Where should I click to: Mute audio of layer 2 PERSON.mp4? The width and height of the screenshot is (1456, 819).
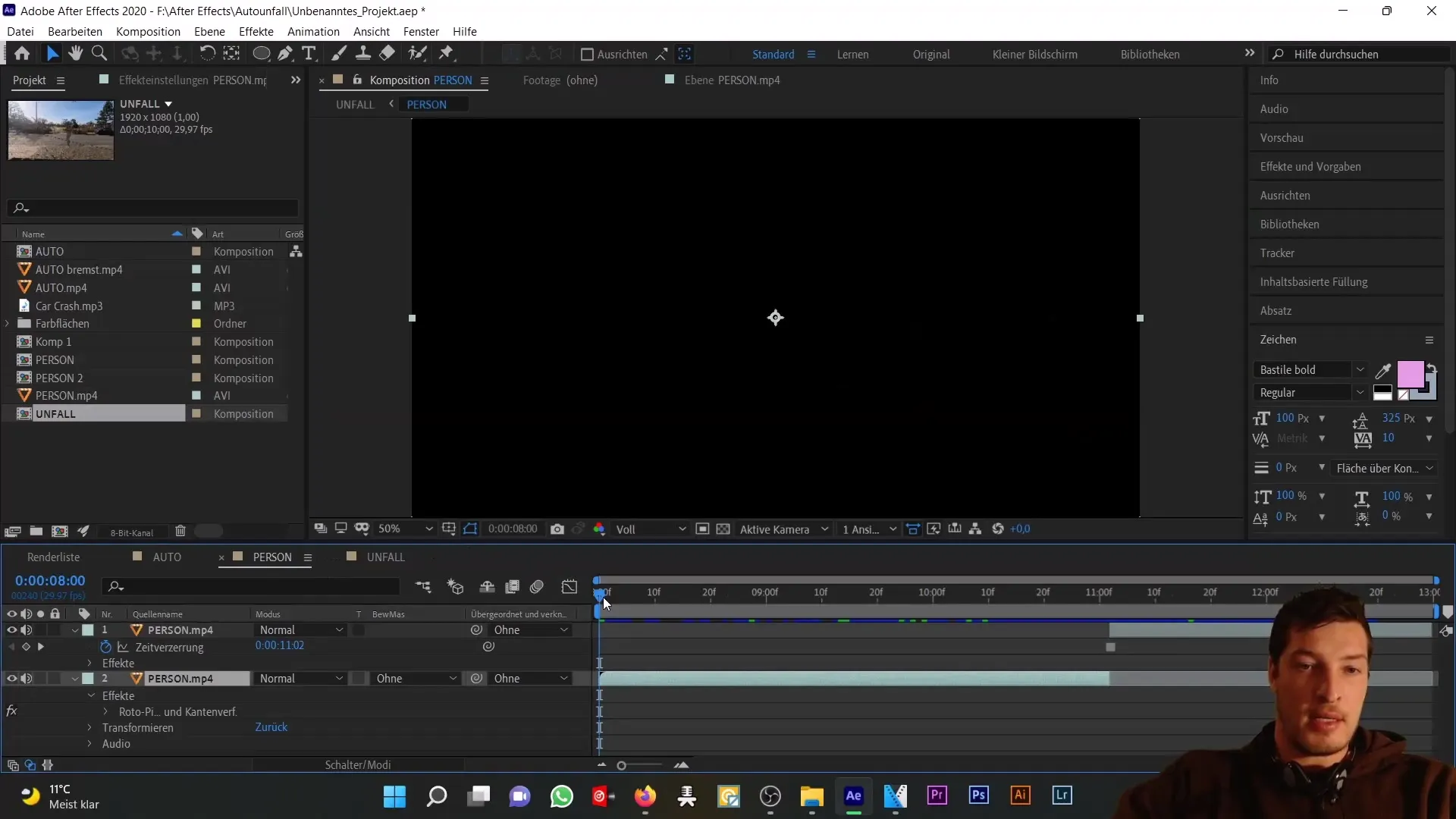click(27, 679)
